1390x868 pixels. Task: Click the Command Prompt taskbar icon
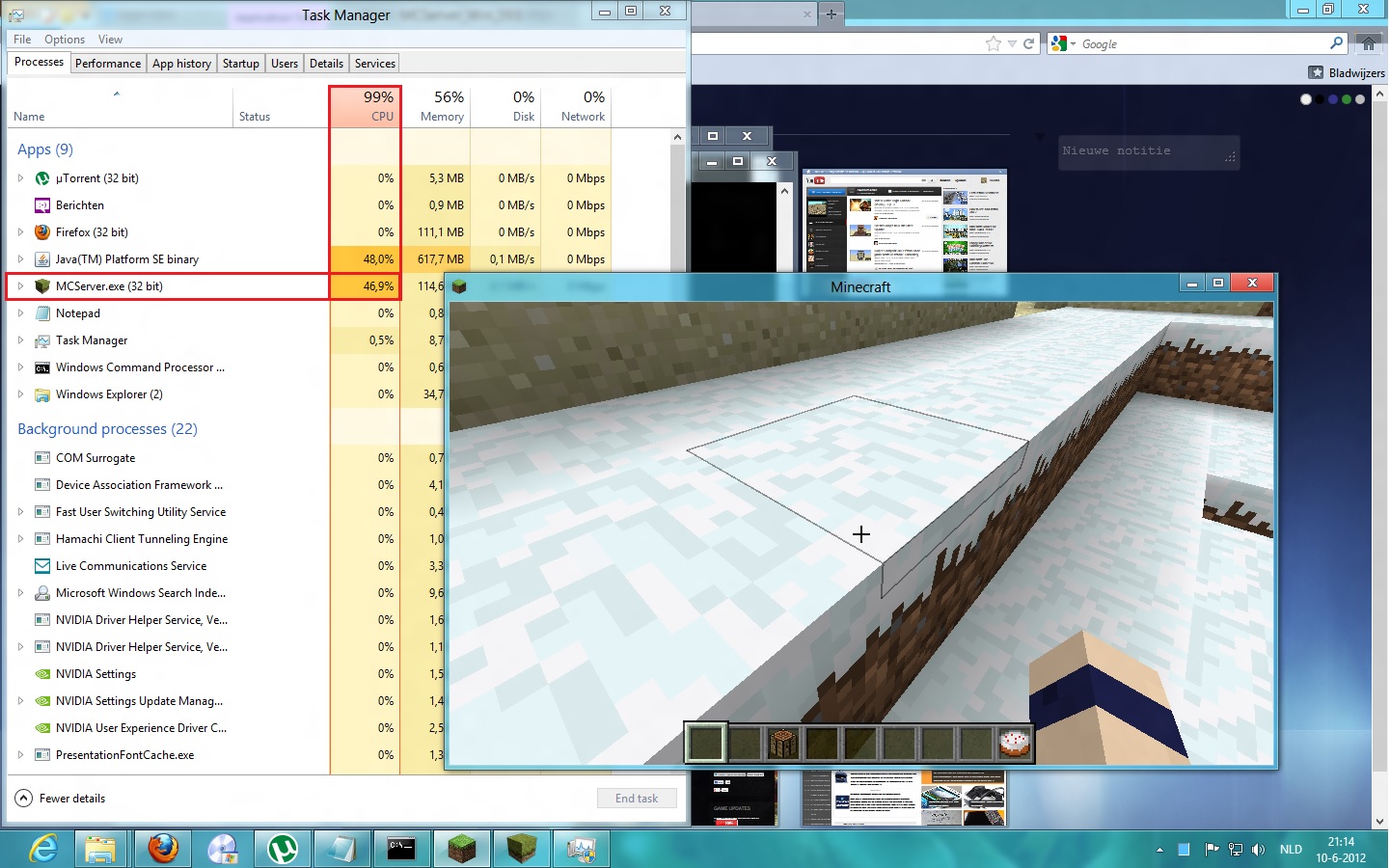(400, 849)
